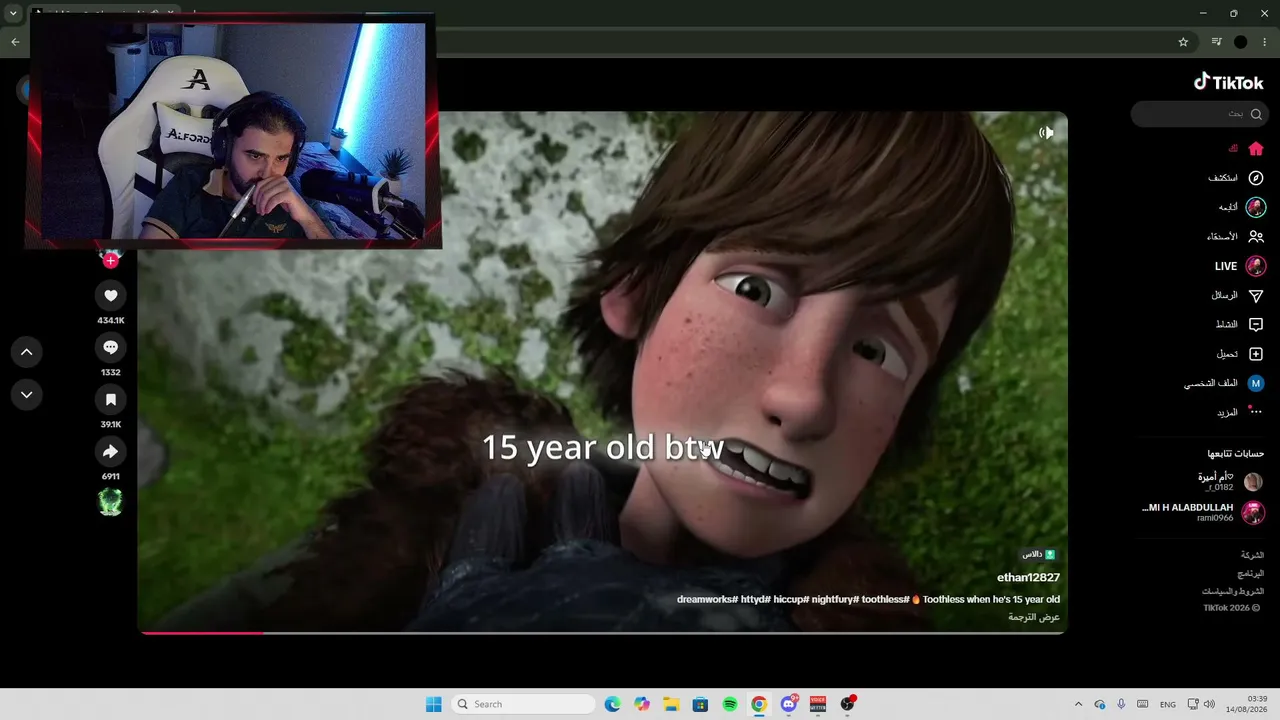Click the magnifier icon in TikTok search
The width and height of the screenshot is (1280, 720).
pos(1256,114)
